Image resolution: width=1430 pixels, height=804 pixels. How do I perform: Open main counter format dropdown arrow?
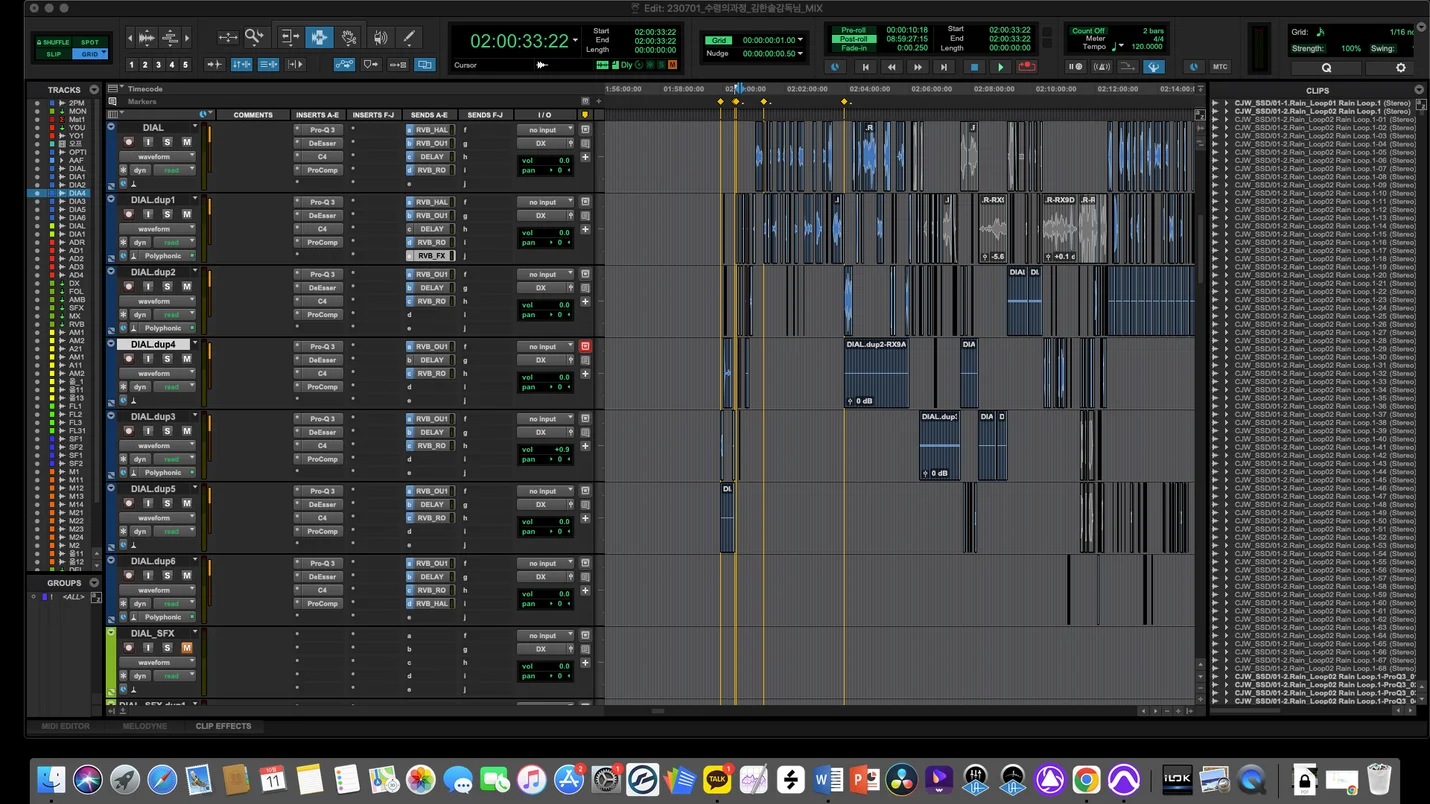(x=576, y=40)
